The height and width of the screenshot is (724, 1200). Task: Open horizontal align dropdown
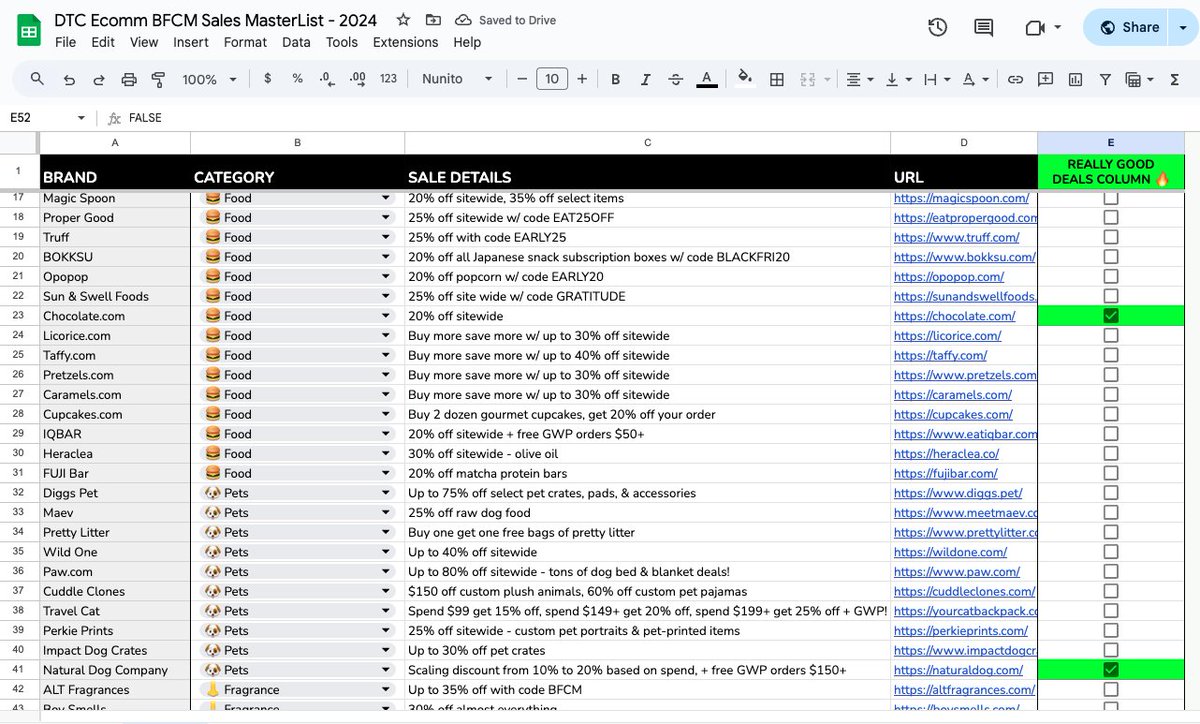[859, 79]
